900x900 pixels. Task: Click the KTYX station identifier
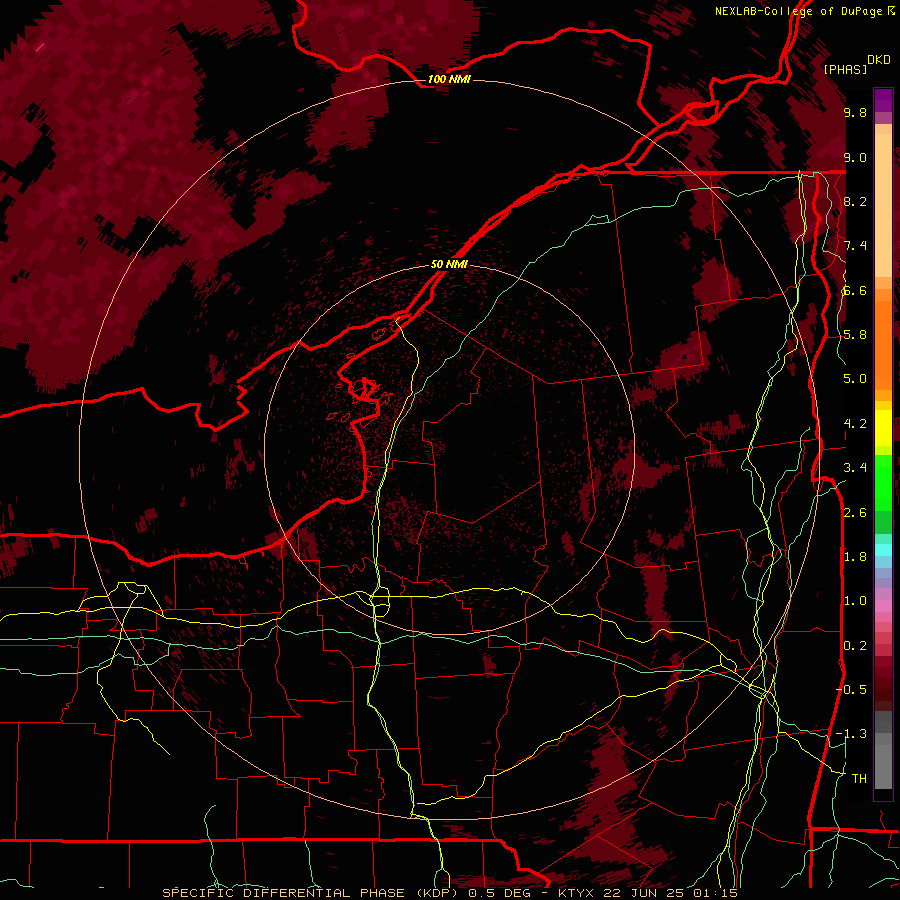pyautogui.click(x=576, y=893)
